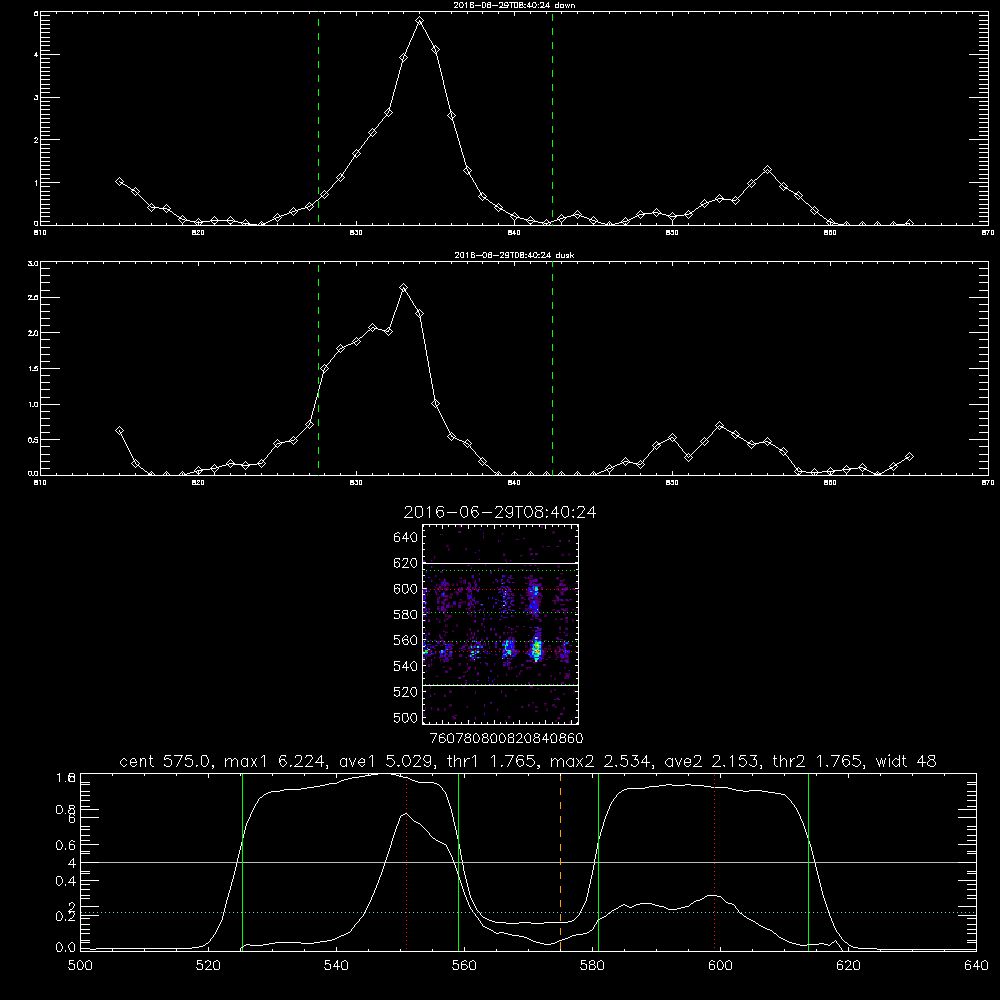
Task: Click the green vertical line near 559 in the bottom plot
Action: (459, 862)
